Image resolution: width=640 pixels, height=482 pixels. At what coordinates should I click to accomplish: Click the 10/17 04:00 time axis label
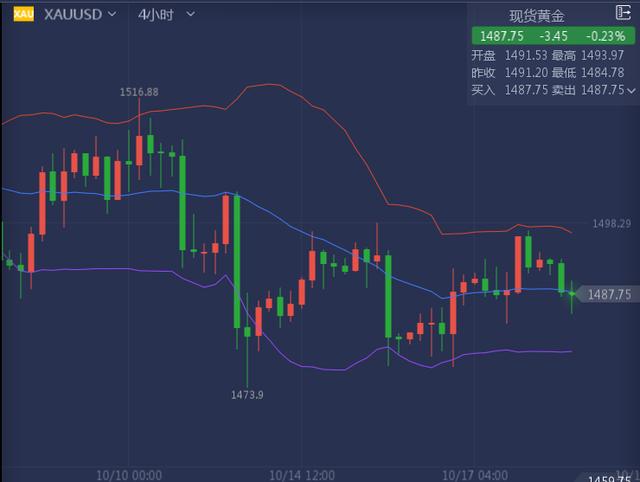(473, 474)
